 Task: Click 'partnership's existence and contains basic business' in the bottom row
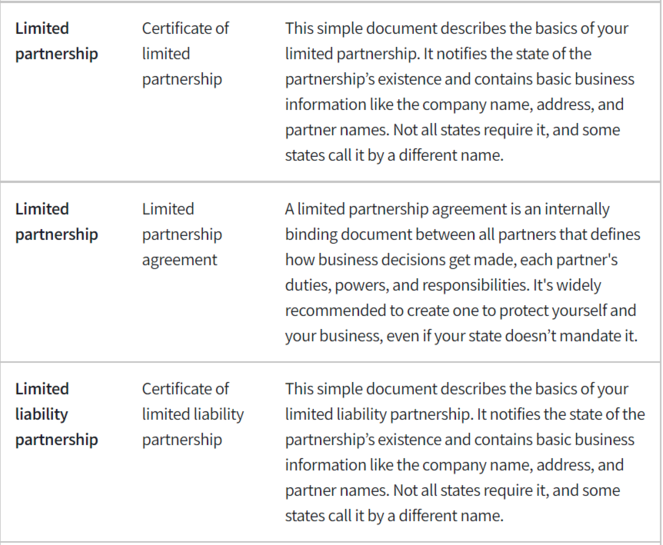460,440
